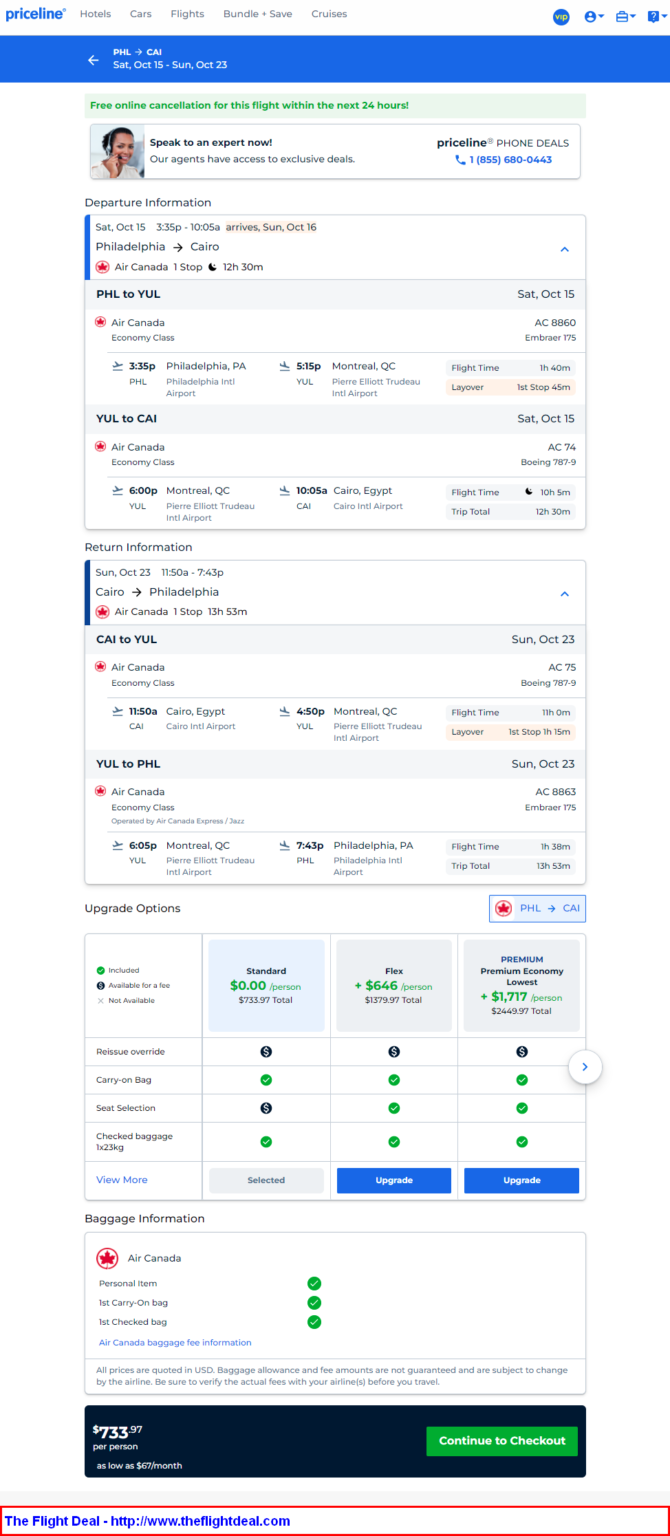The image size is (670, 1536).
Task: Select the Standard fare card
Action: 266,985
